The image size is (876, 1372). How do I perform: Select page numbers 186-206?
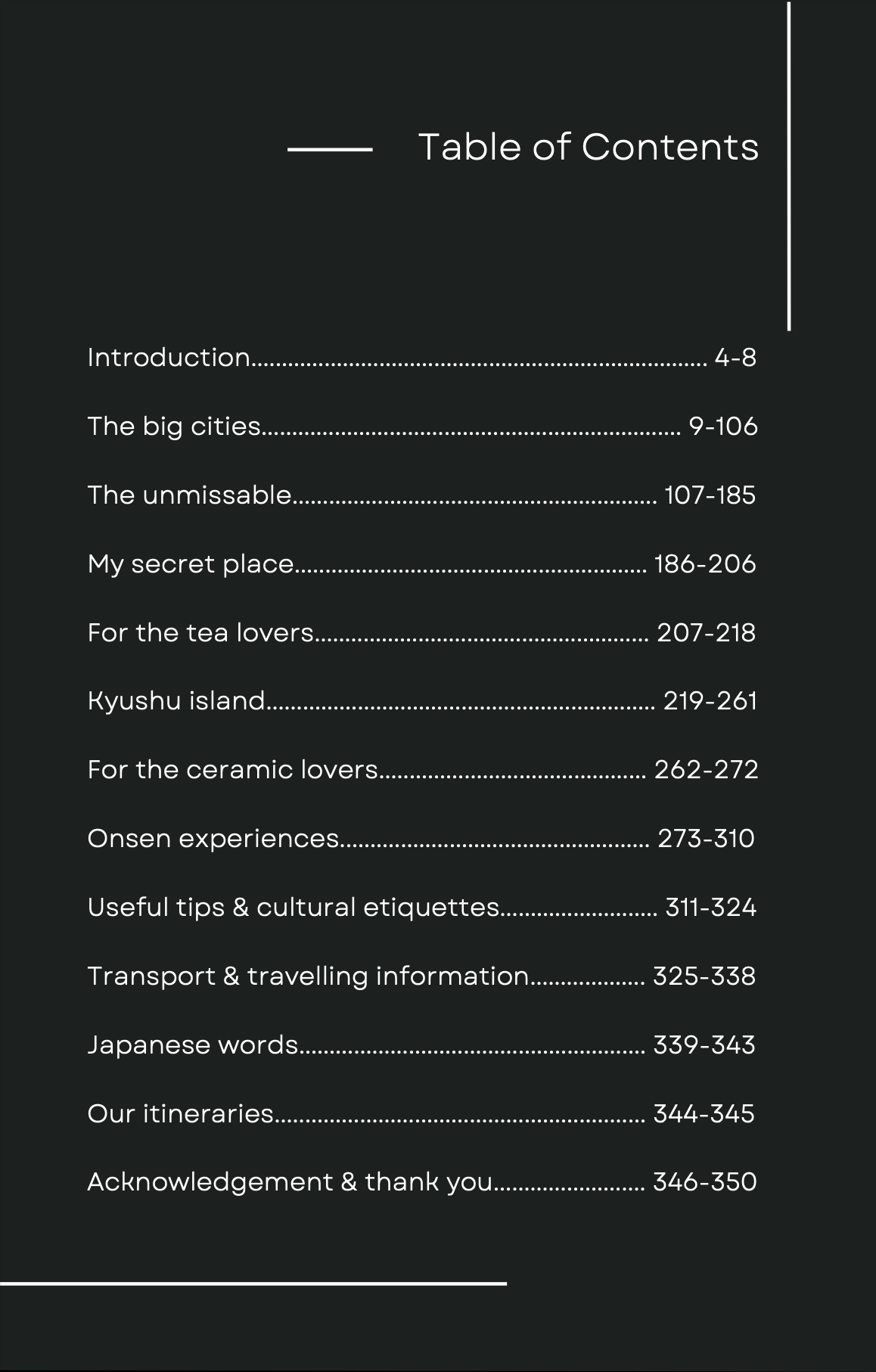(x=705, y=564)
